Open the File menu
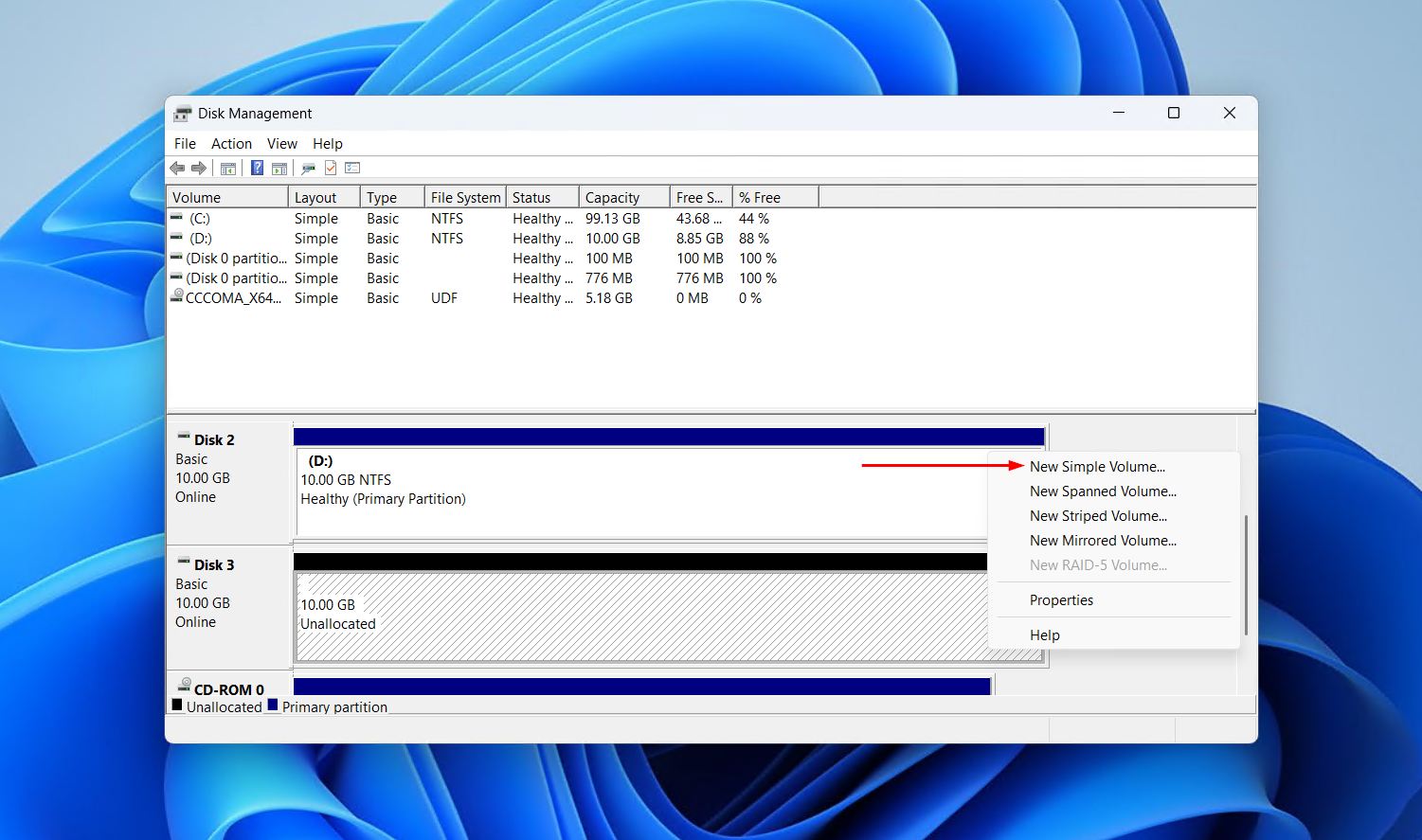Screen dimensions: 1422x840 pyautogui.click(x=185, y=144)
